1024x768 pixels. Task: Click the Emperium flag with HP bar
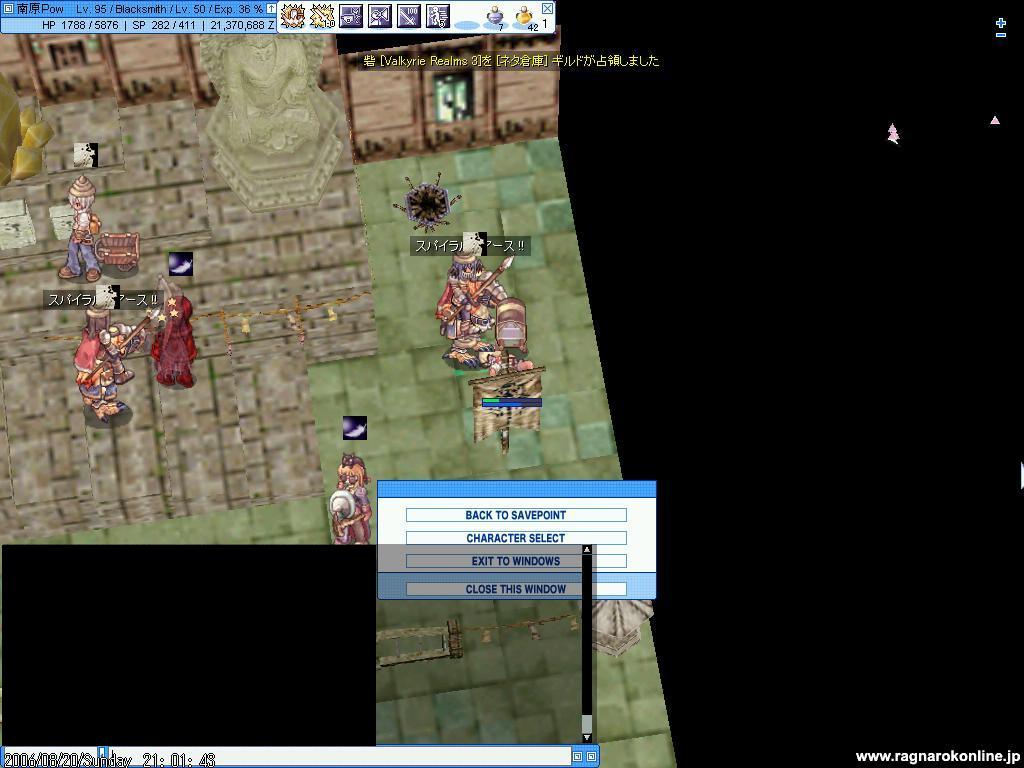coord(508,409)
